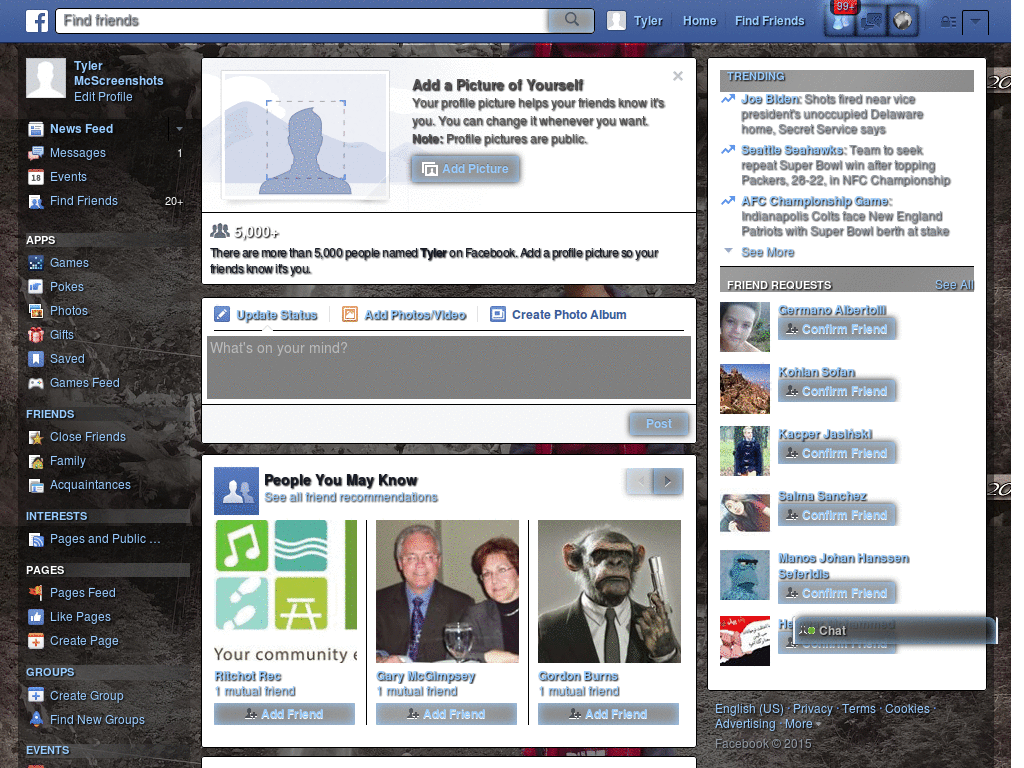The width and height of the screenshot is (1024, 768).
Task: Click the News Feed sidebar icon
Action: click(36, 129)
